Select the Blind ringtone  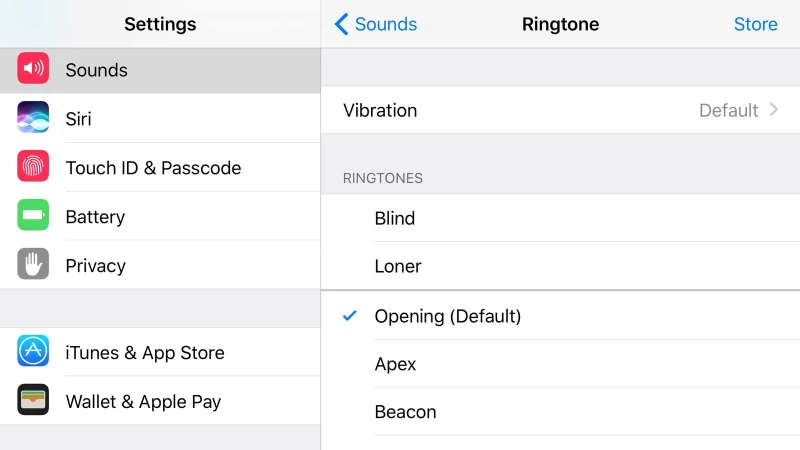pos(395,218)
